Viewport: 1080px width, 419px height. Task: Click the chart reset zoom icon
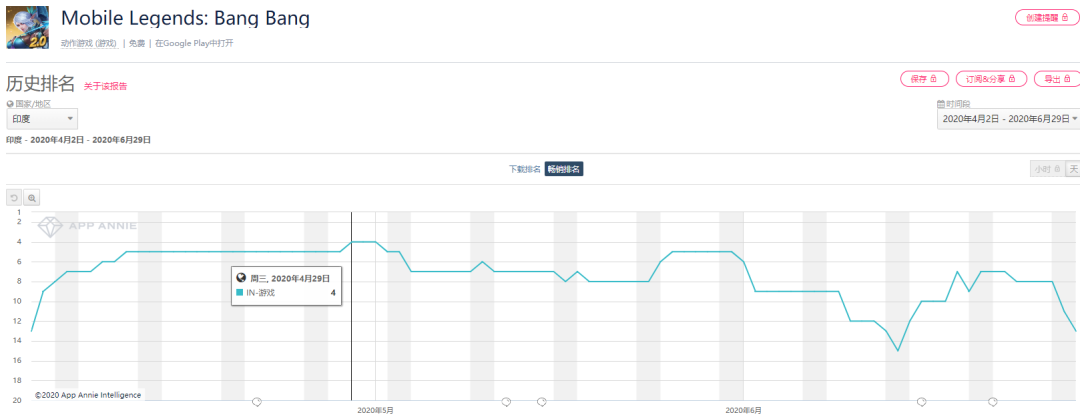[14, 197]
